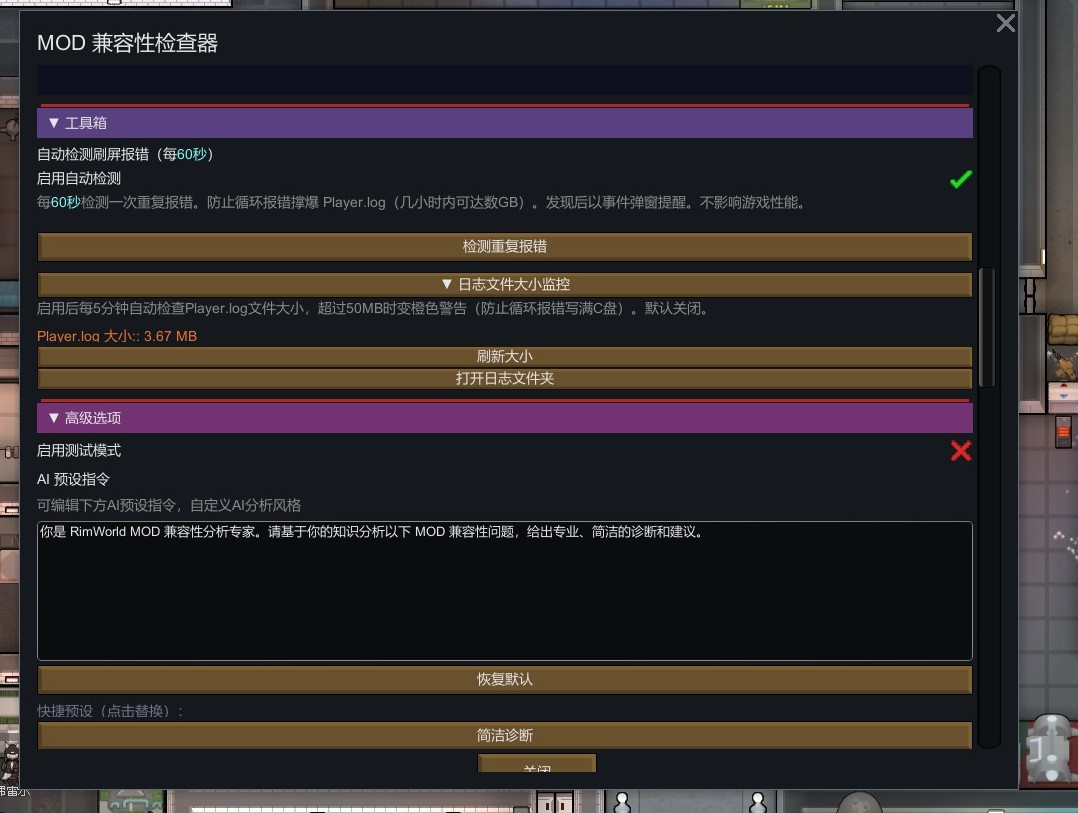Viewport: 1078px width, 813px height.
Task: Click the MOD 兼容性检查器 title
Action: click(x=127, y=43)
